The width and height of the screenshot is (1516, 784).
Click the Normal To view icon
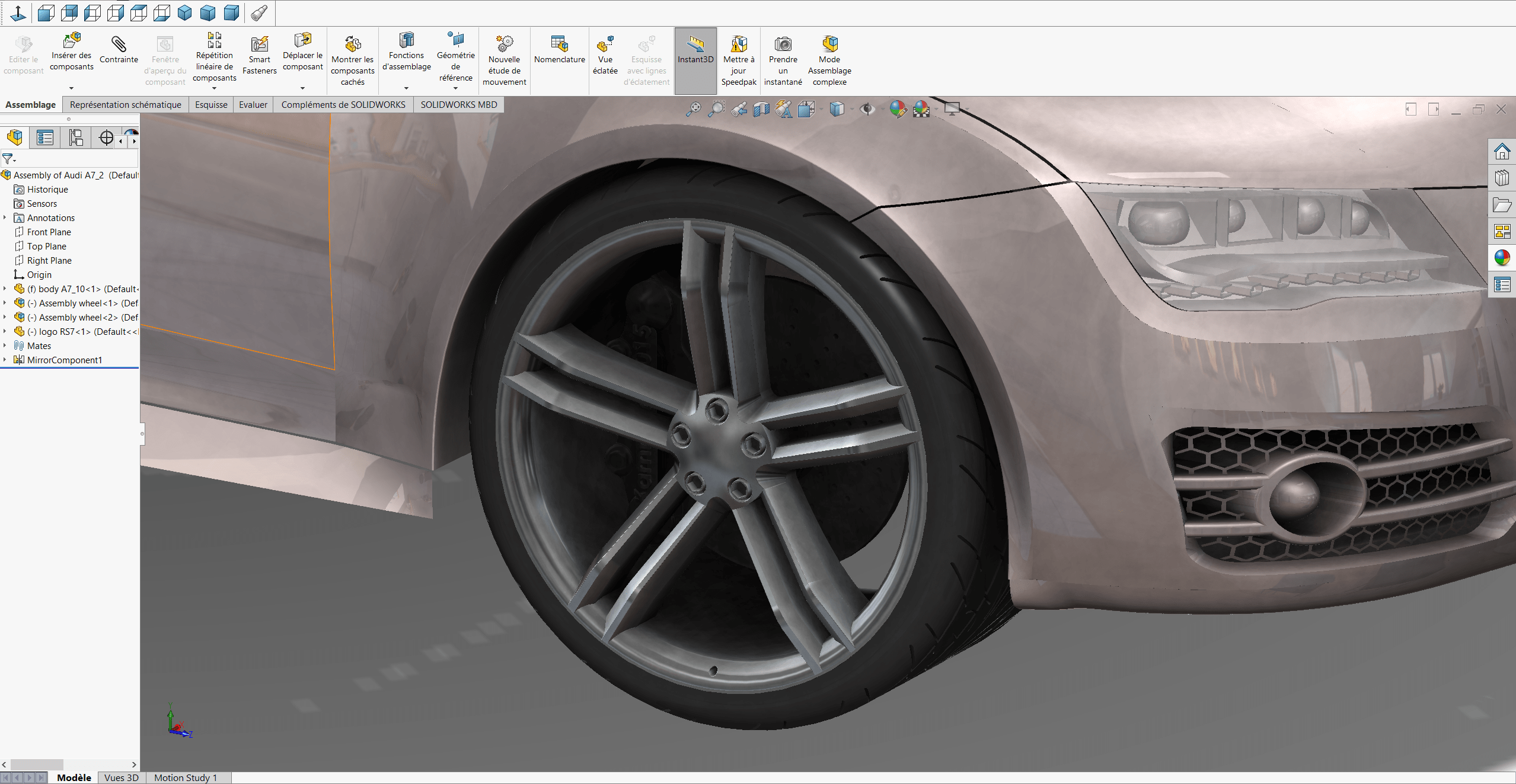18,12
